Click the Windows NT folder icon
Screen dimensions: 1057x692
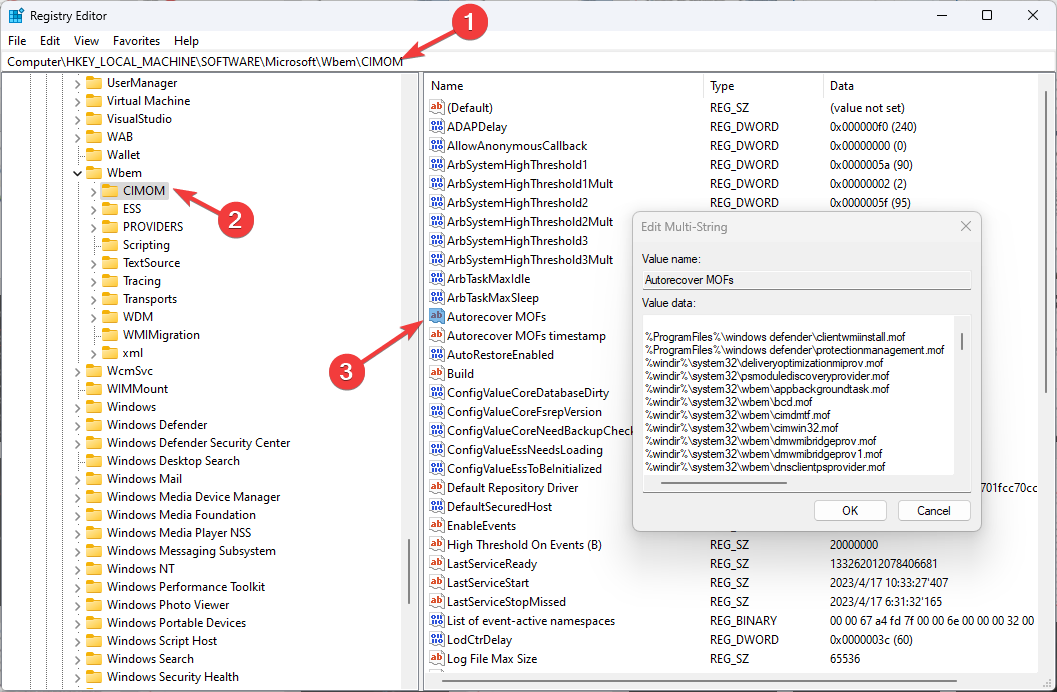click(94, 569)
